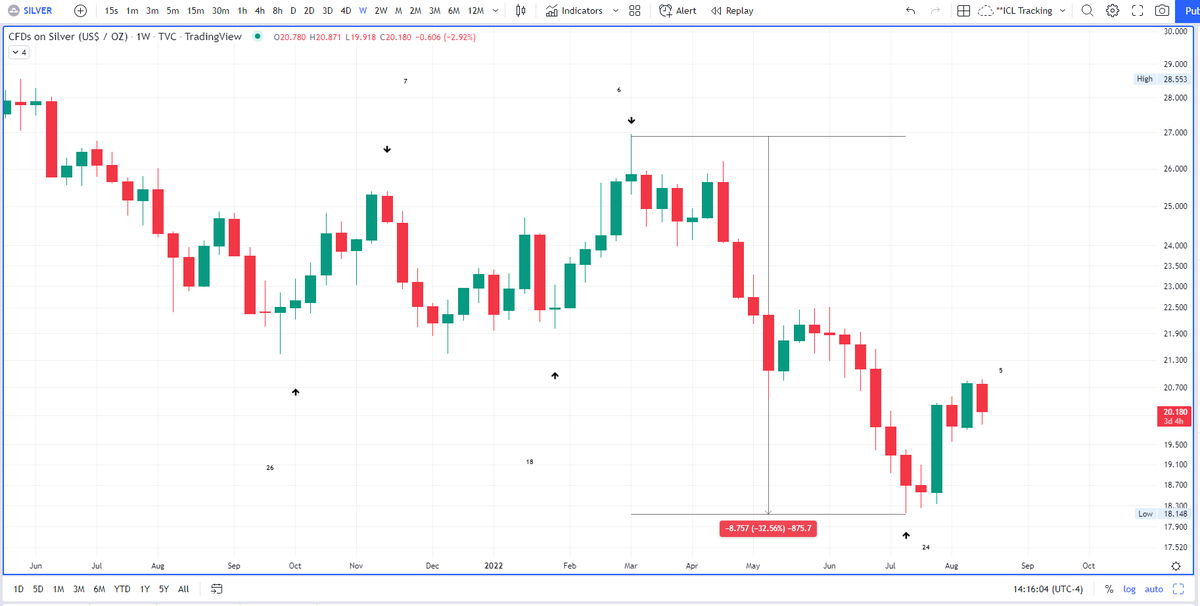Enter fullscreen mode from top toolbar
The image size is (1200, 606).
pos(1137,10)
